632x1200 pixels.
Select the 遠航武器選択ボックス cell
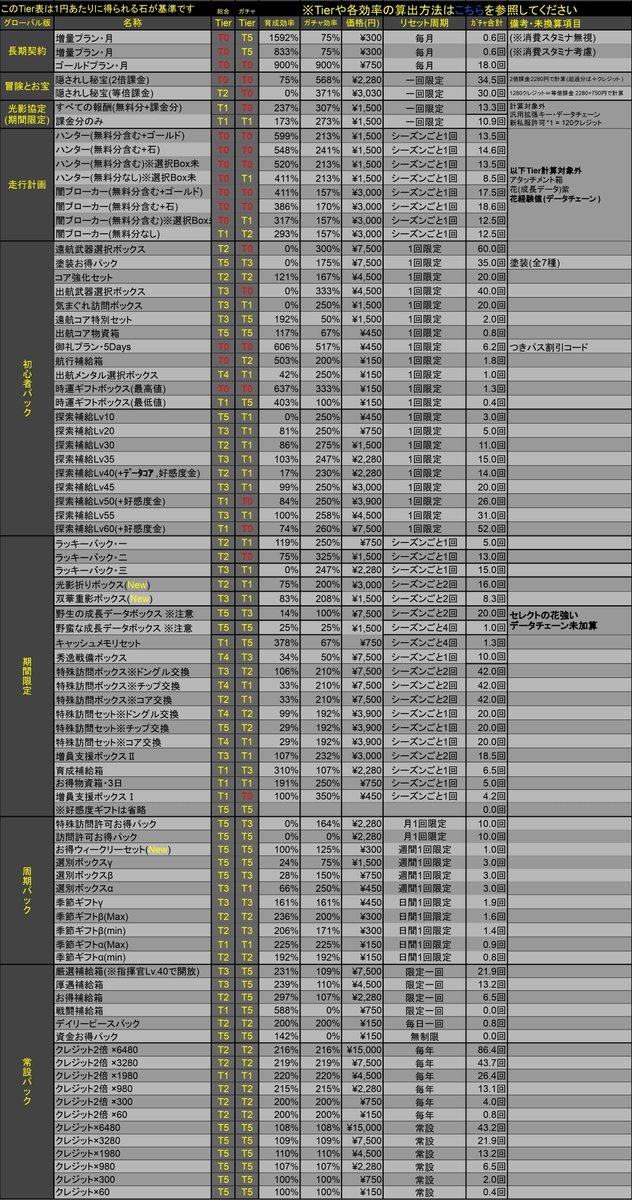132,247
